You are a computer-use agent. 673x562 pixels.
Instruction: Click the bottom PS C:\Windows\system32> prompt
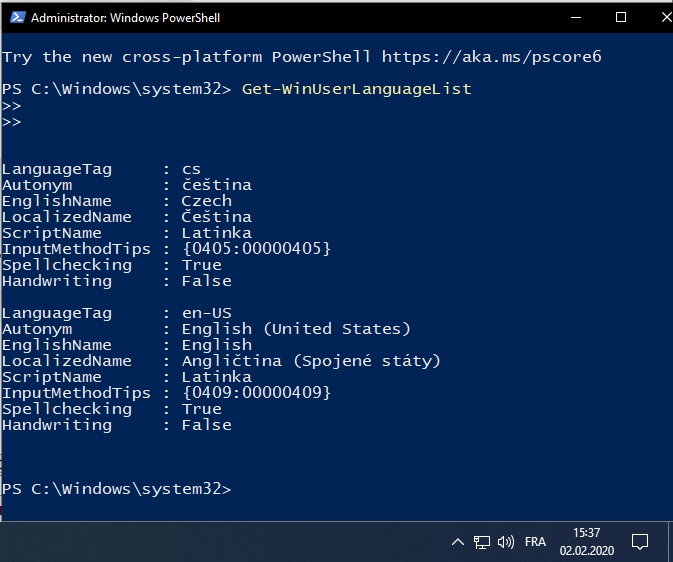(116, 489)
